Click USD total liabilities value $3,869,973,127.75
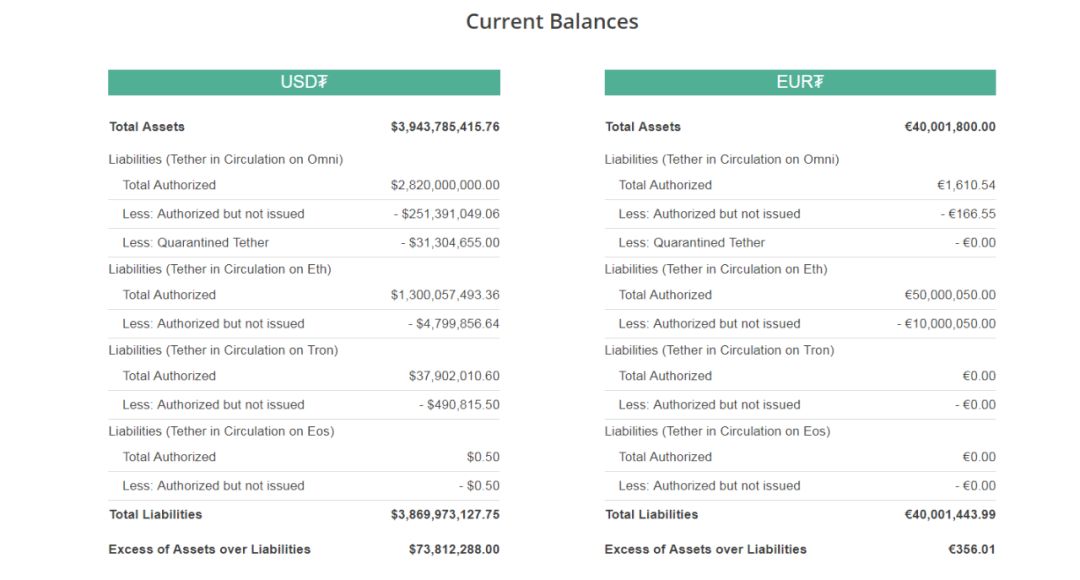This screenshot has height=580, width=1080. point(445,515)
